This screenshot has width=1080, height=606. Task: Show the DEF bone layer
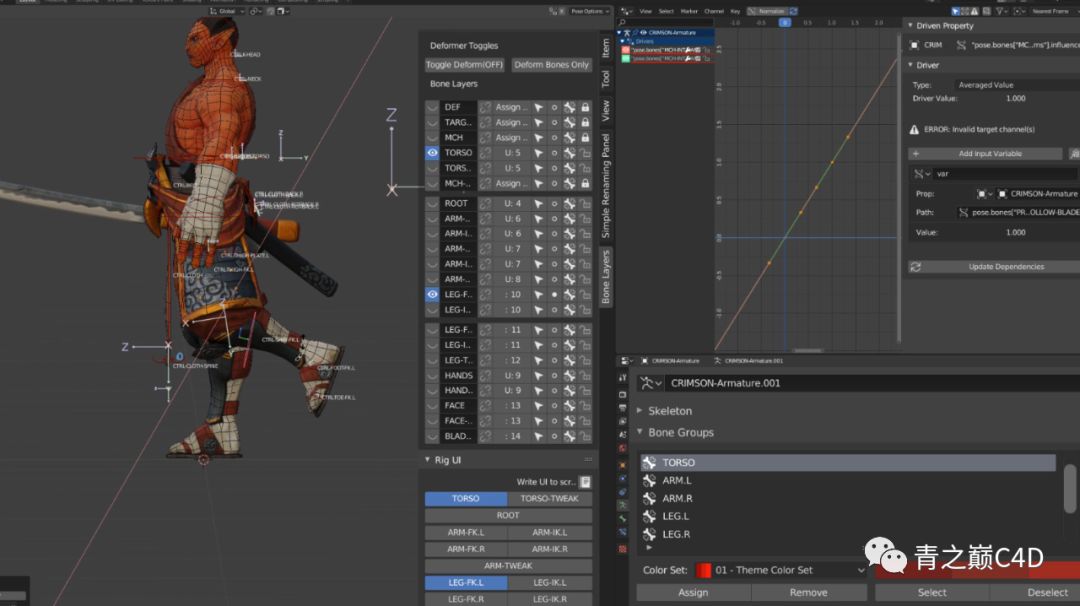pos(432,107)
